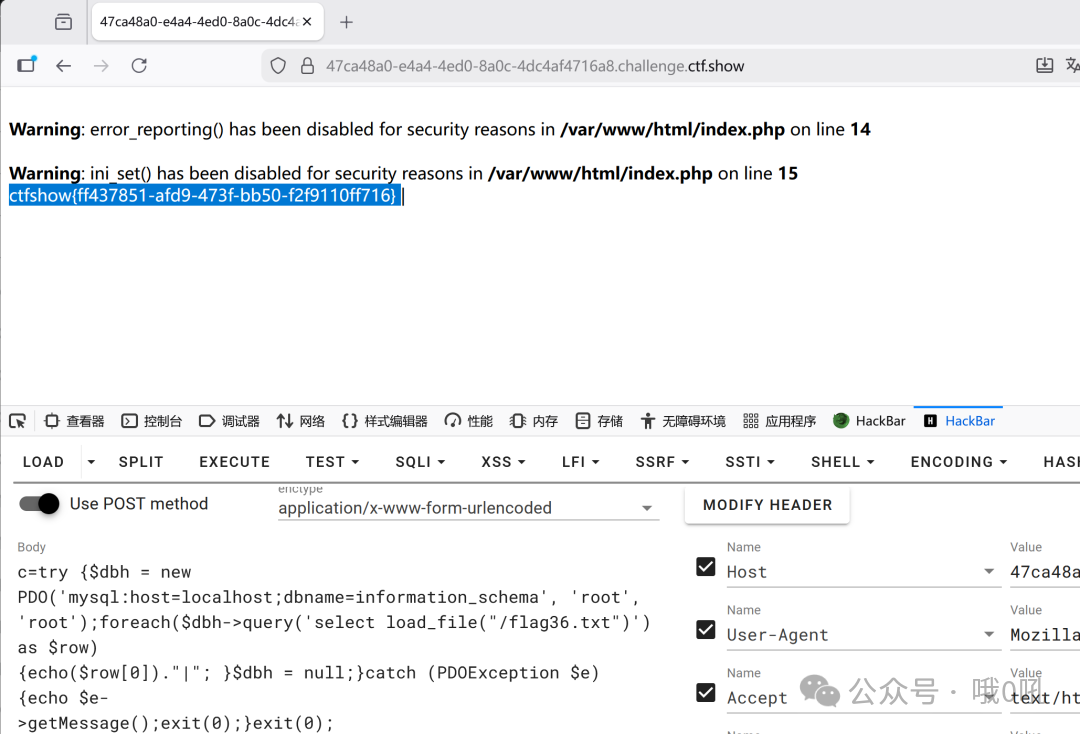Uncheck the Host header checkbox
The height and width of the screenshot is (734, 1080).
[705, 567]
